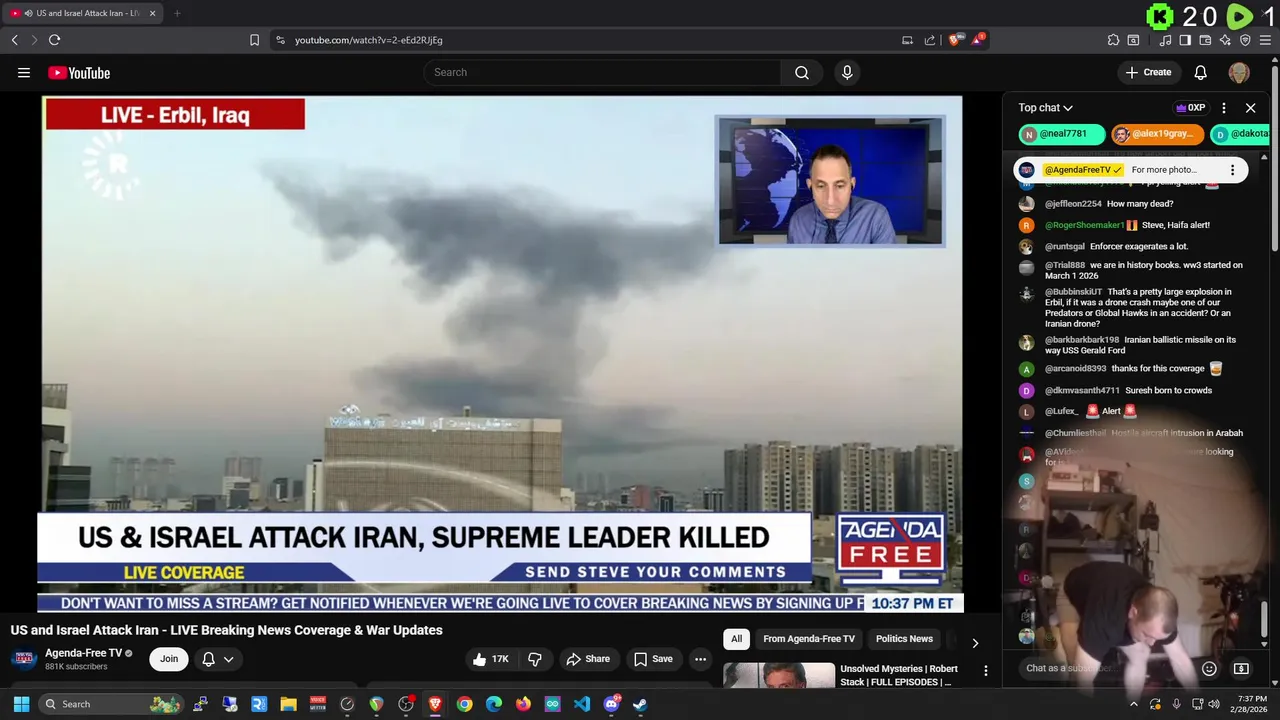
Task: Select the @neal7781 chat chip
Action: click(1062, 134)
